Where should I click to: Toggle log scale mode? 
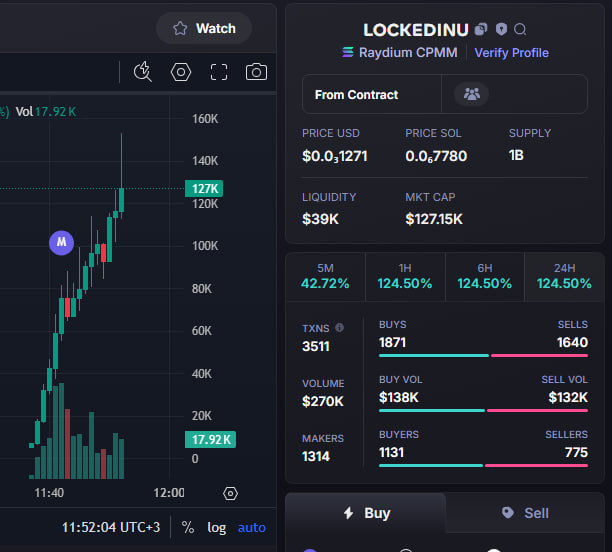[x=217, y=528]
